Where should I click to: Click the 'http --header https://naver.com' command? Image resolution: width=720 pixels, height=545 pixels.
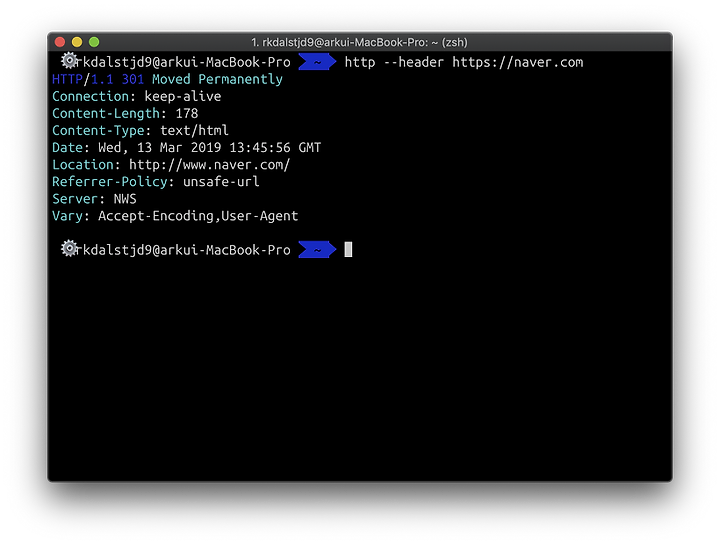click(x=464, y=62)
